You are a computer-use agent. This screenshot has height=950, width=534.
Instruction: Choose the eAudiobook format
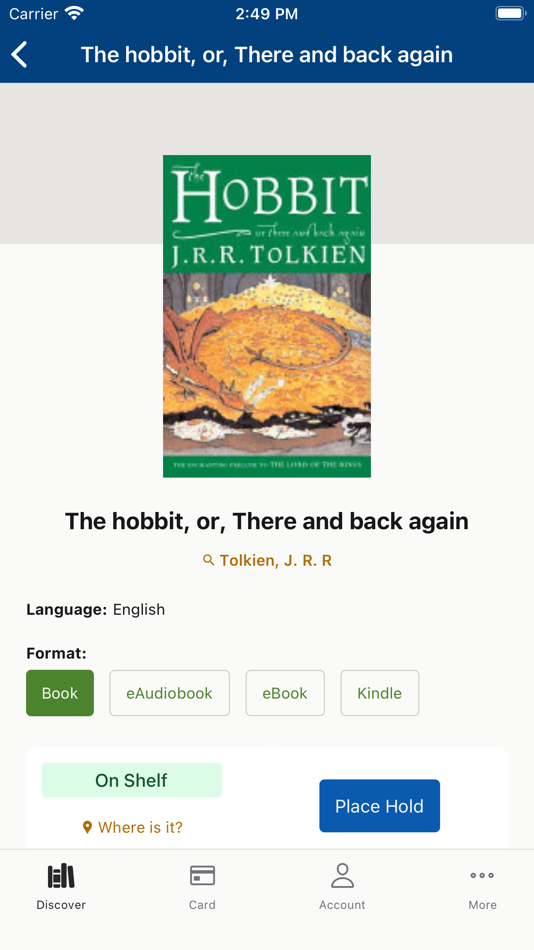click(170, 693)
